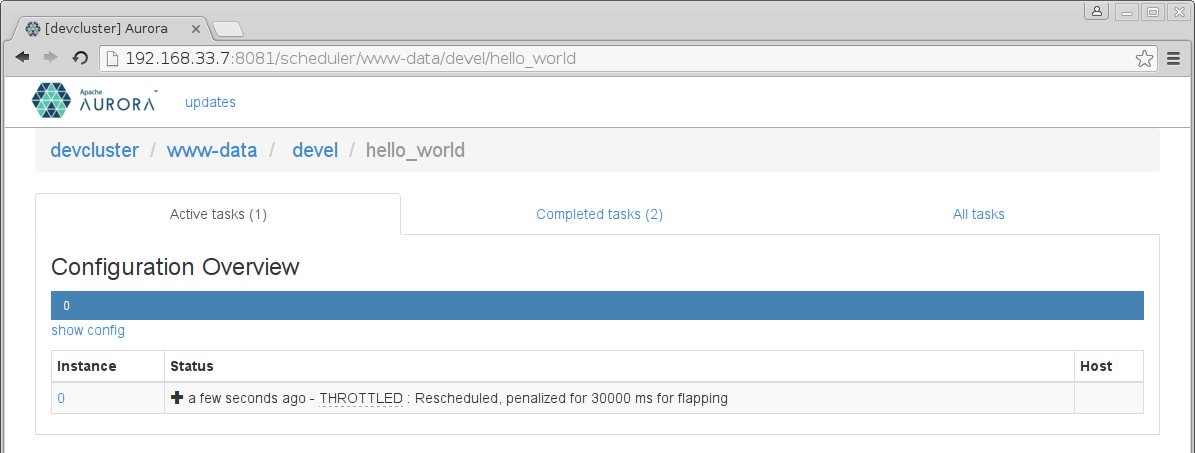The width and height of the screenshot is (1195, 453).
Task: Open devel environment breadcrumb
Action: 315,150
